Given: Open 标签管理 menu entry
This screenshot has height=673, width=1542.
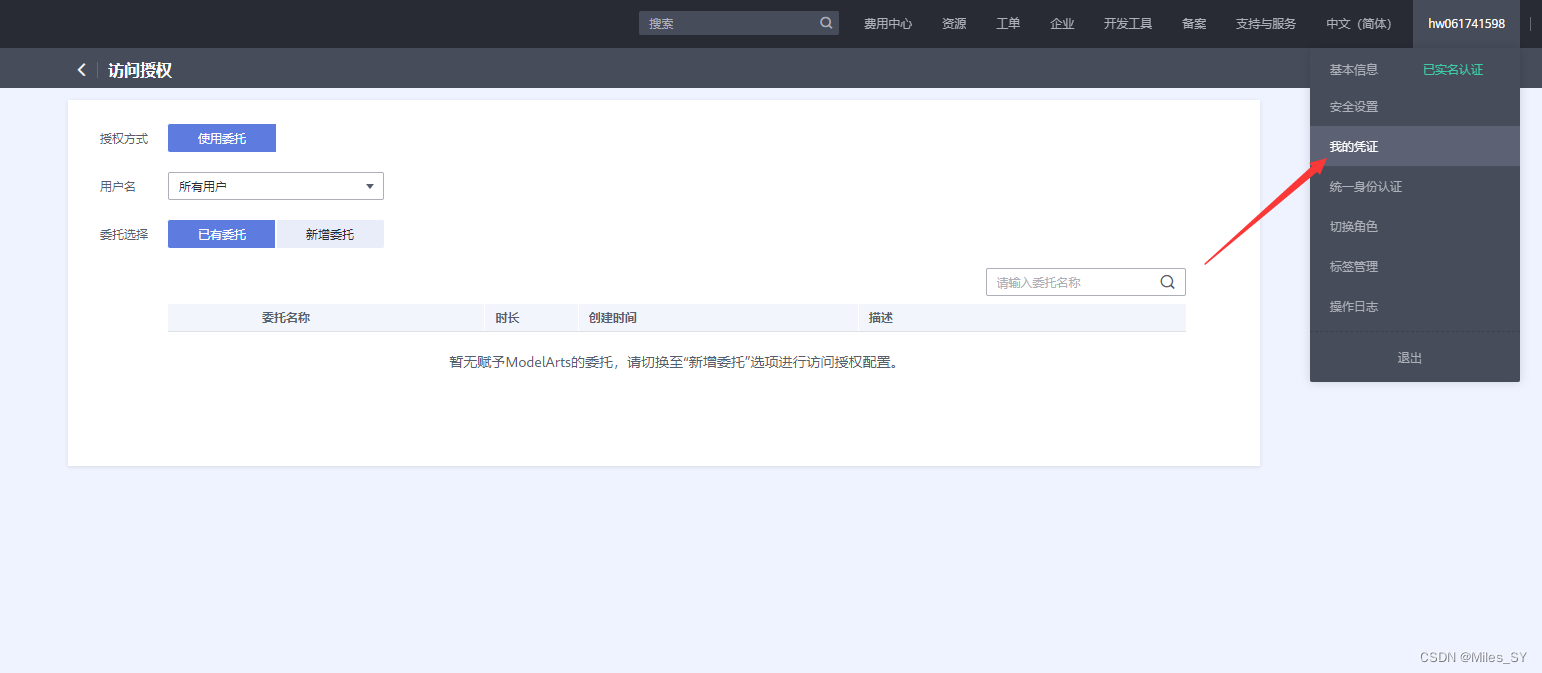Looking at the screenshot, I should (x=1415, y=266).
